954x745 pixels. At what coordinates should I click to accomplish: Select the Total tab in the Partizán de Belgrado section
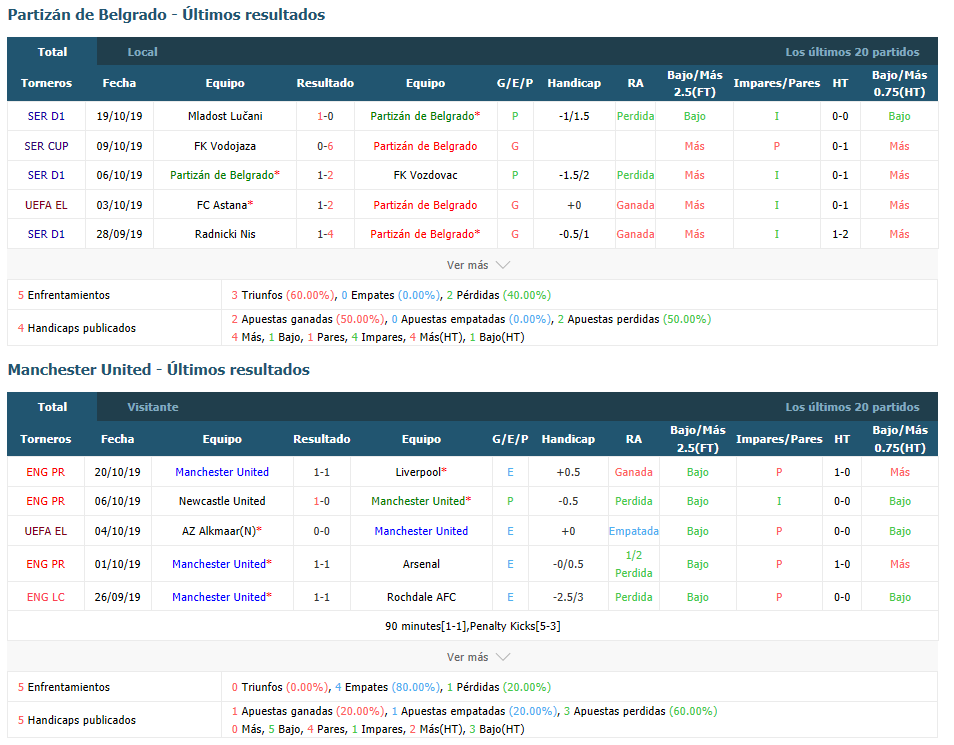[52, 52]
